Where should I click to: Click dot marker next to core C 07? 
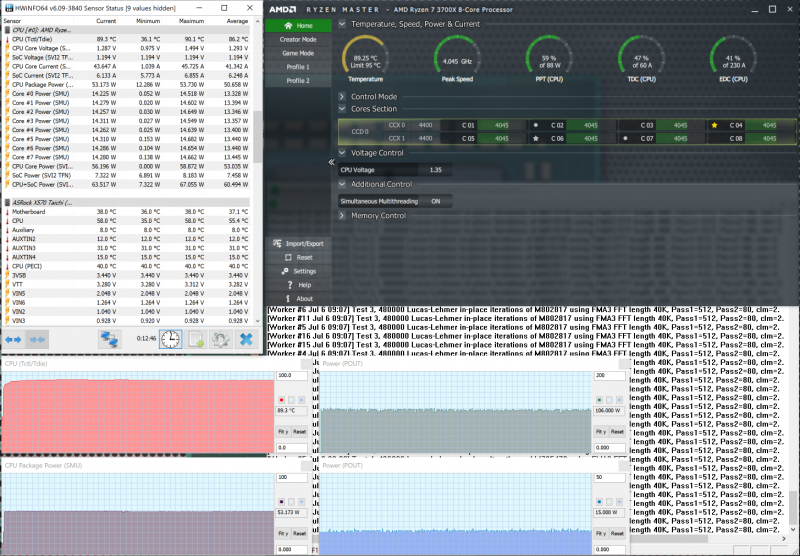[625, 138]
